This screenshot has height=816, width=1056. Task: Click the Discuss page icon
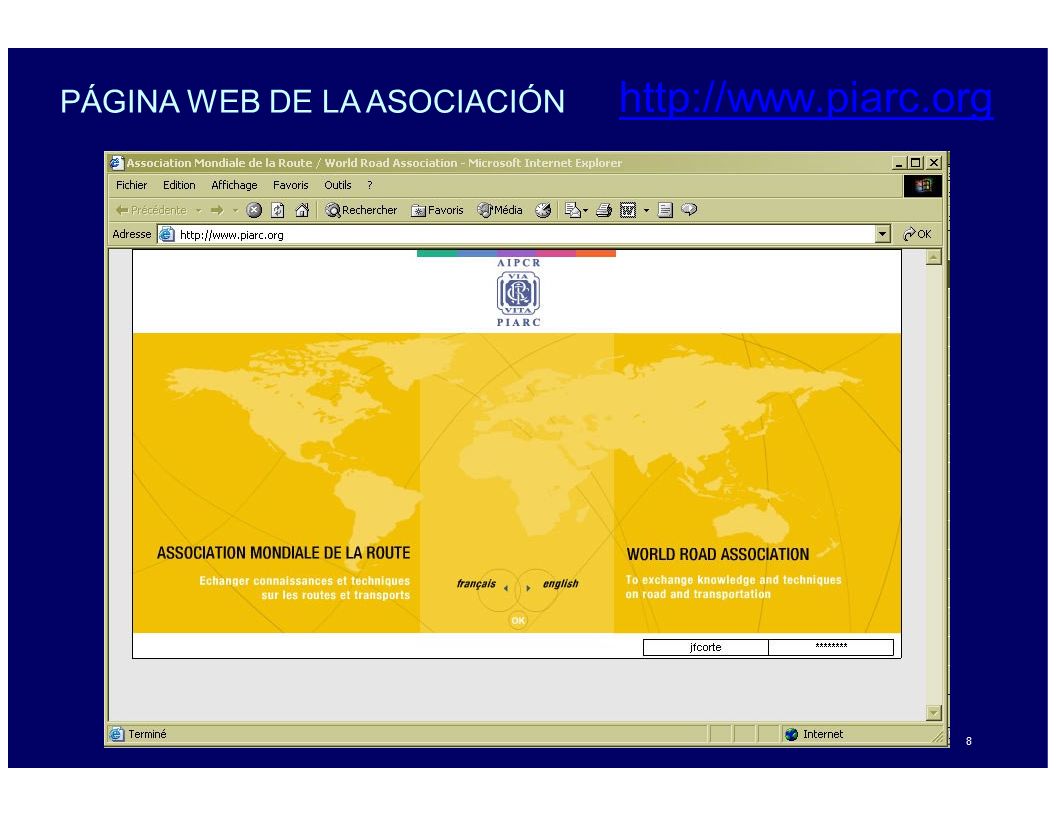click(x=665, y=211)
